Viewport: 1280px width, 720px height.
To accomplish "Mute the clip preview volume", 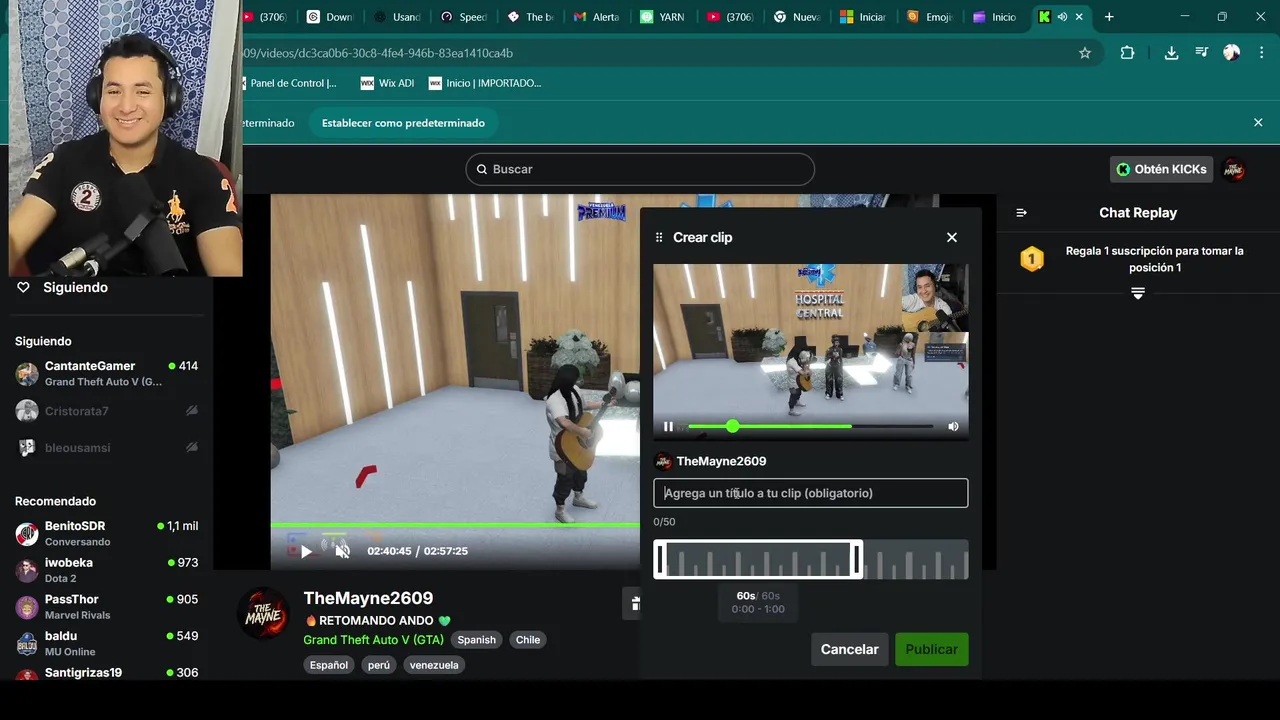I will [x=953, y=427].
